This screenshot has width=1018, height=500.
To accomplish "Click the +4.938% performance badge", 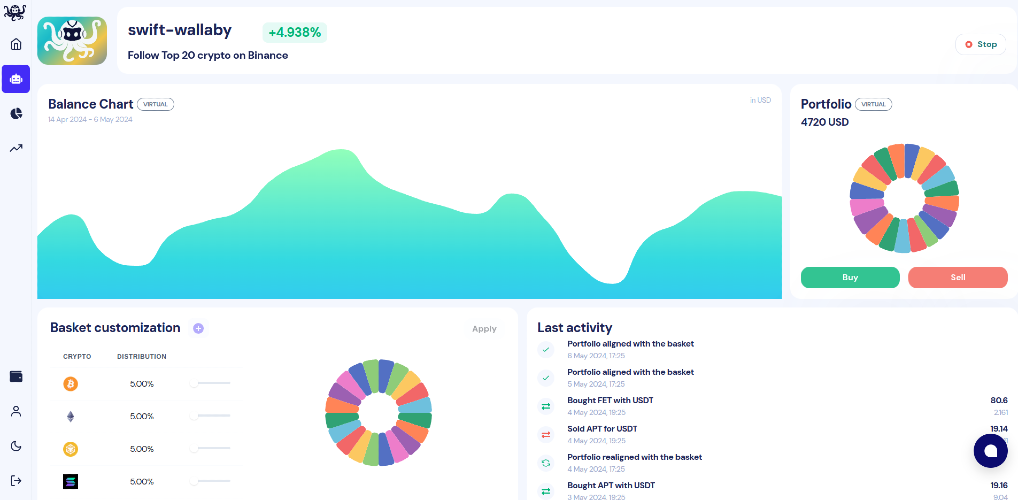I will pos(295,32).
